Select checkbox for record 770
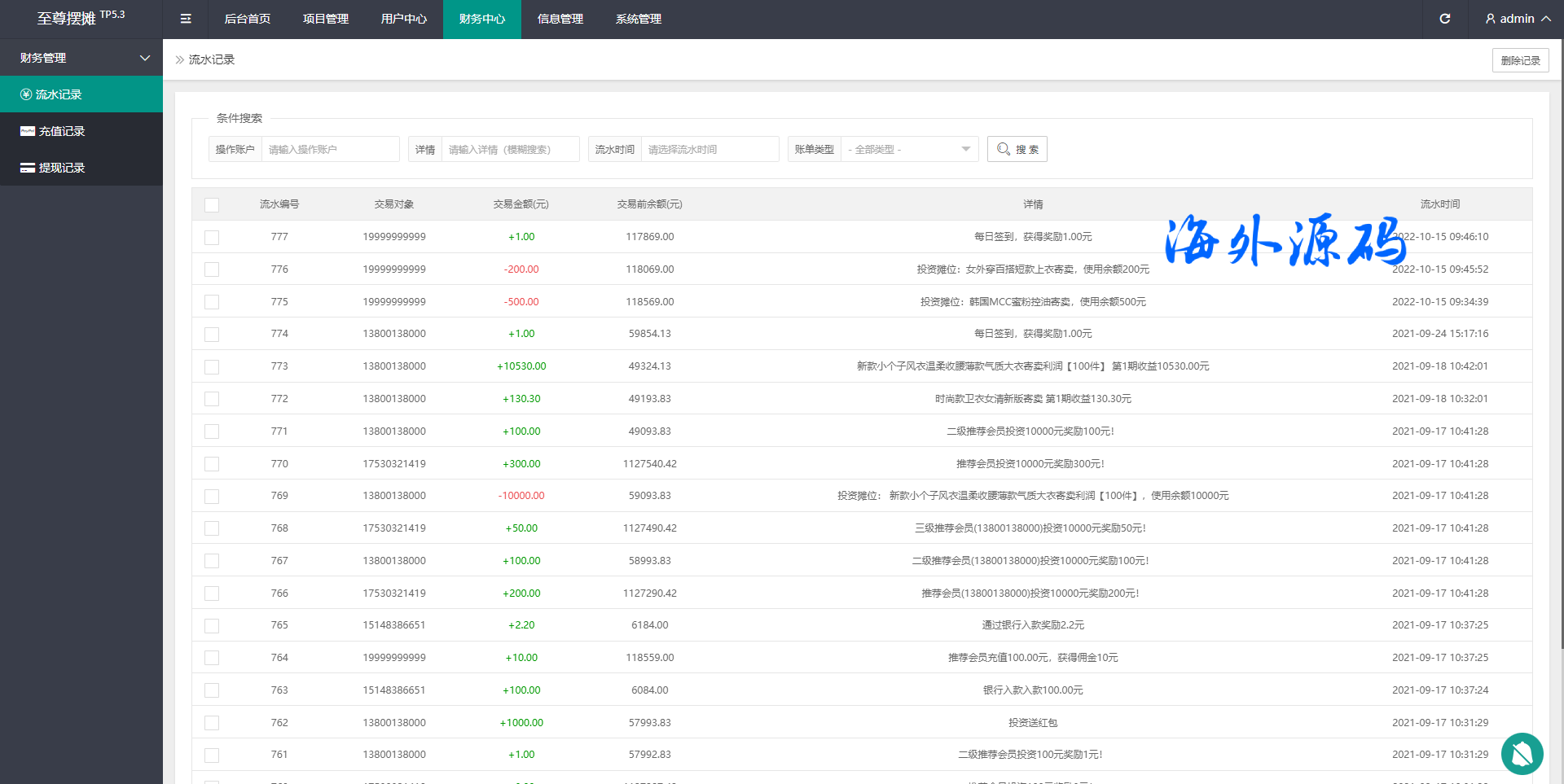 point(212,464)
